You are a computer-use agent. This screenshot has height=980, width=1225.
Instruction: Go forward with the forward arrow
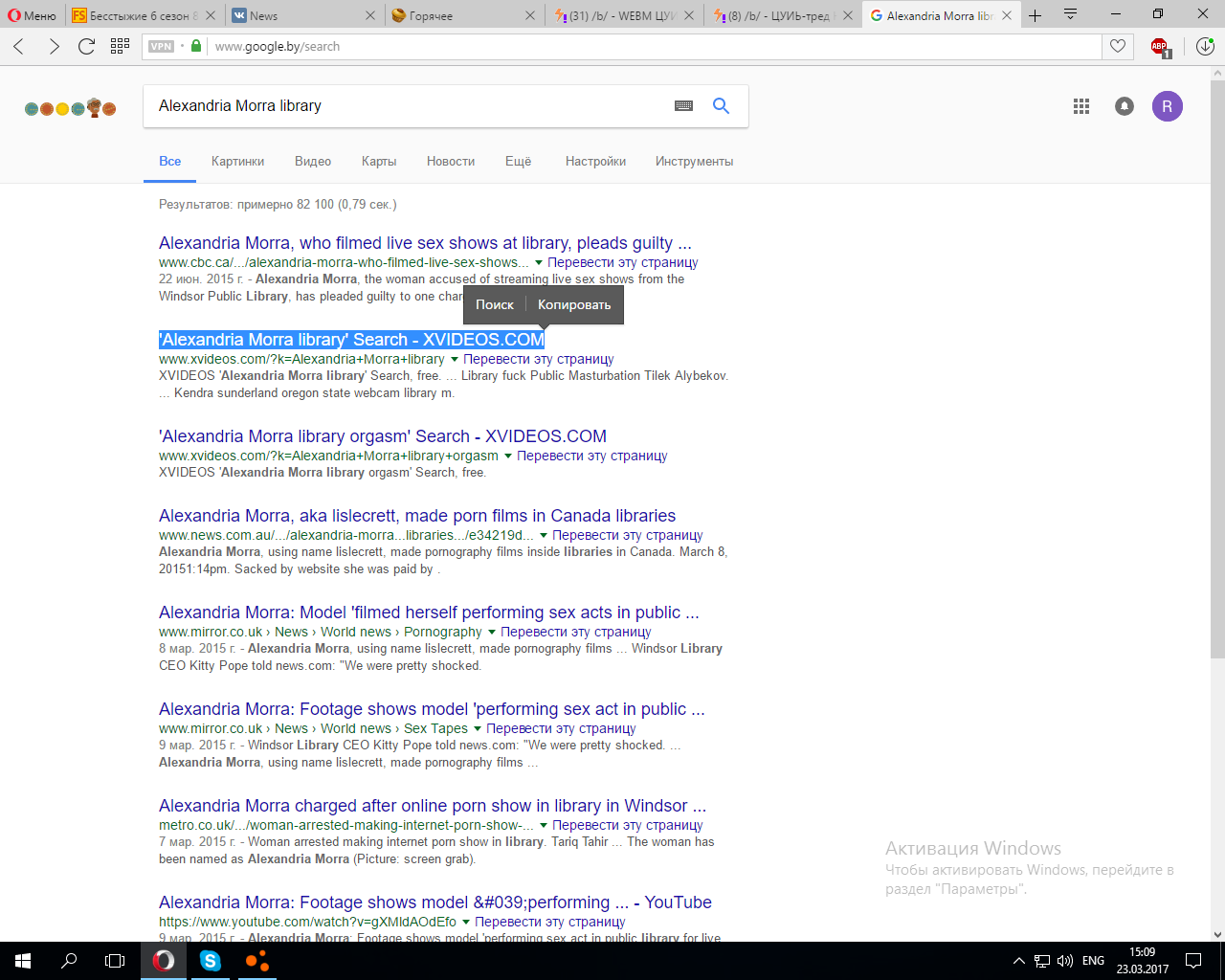[x=54, y=46]
